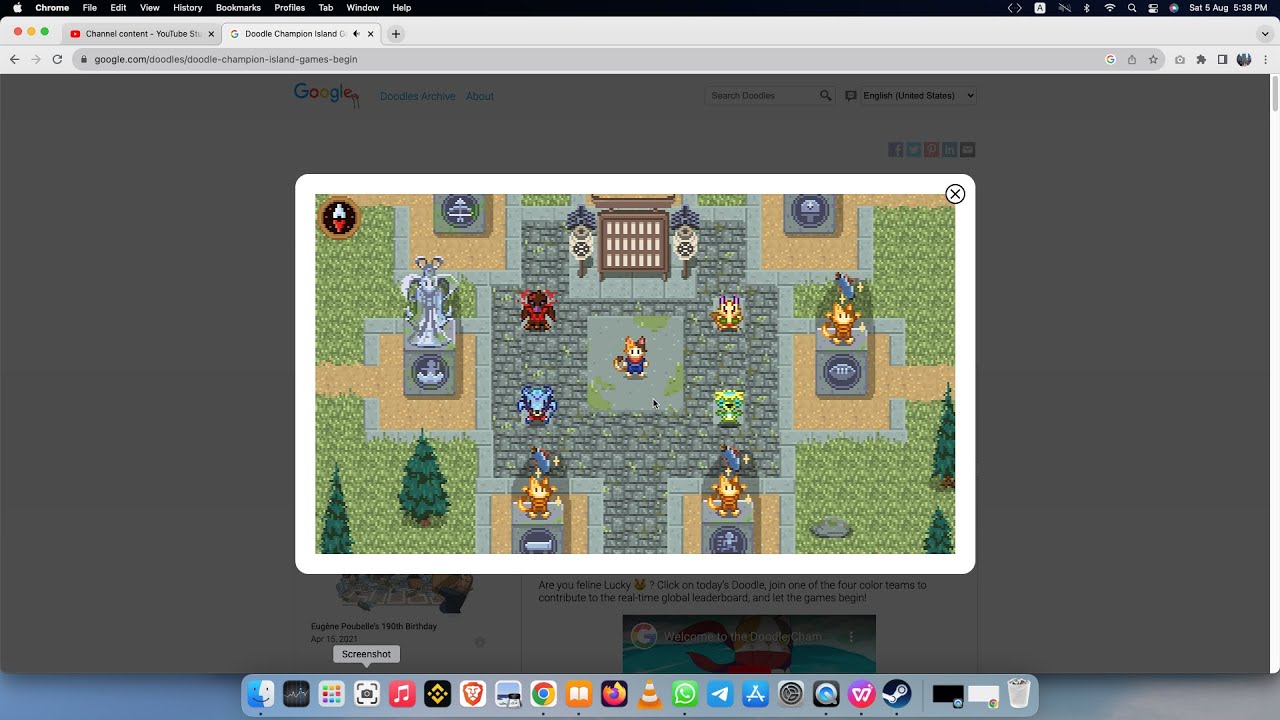Open Music app in the Dock

coord(402,694)
